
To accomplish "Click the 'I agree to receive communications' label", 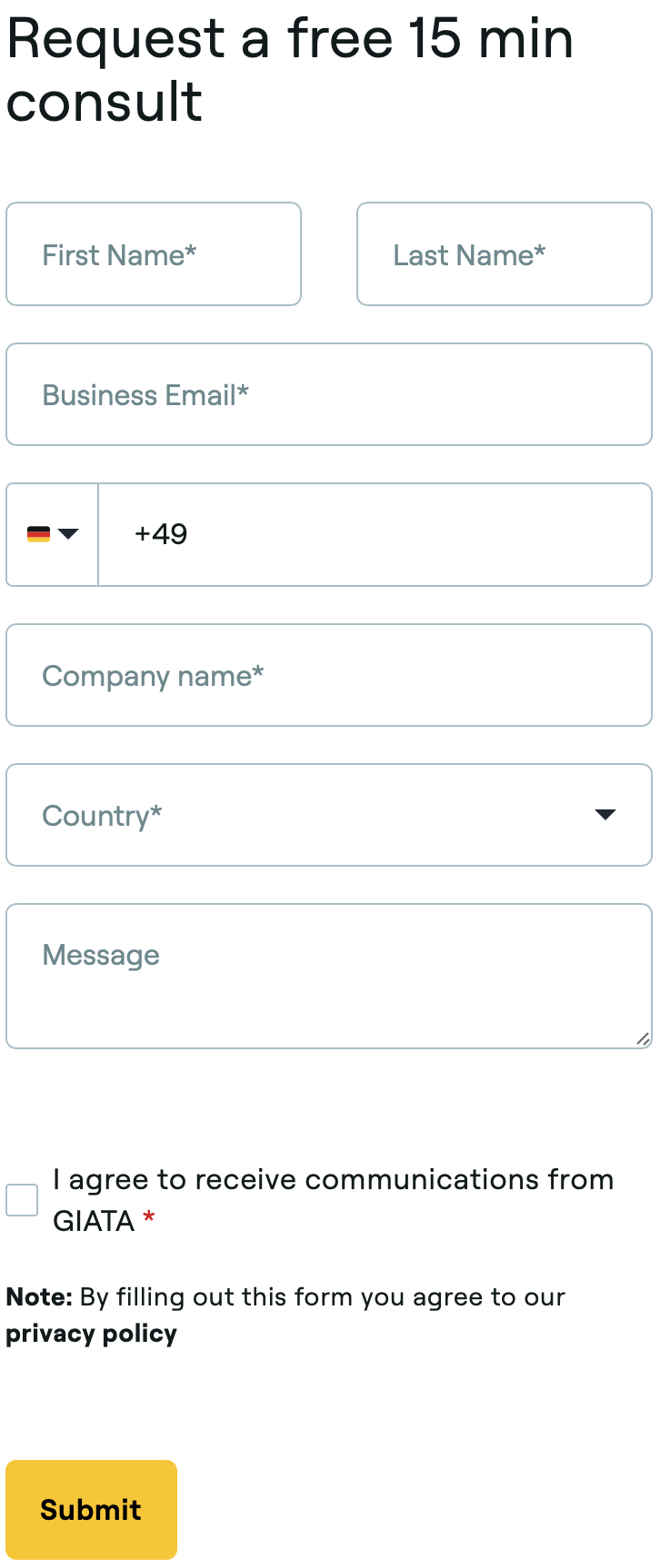I will click(x=333, y=1180).
